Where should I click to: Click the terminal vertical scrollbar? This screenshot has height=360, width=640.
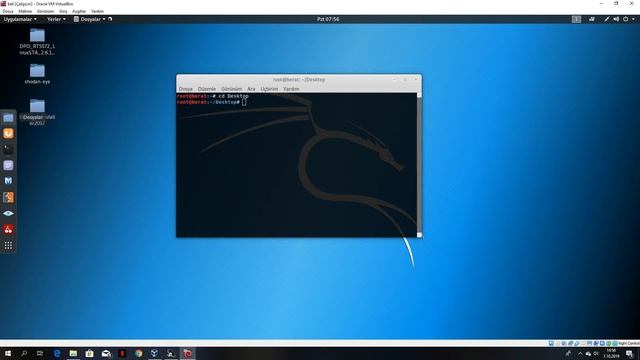[x=419, y=165]
